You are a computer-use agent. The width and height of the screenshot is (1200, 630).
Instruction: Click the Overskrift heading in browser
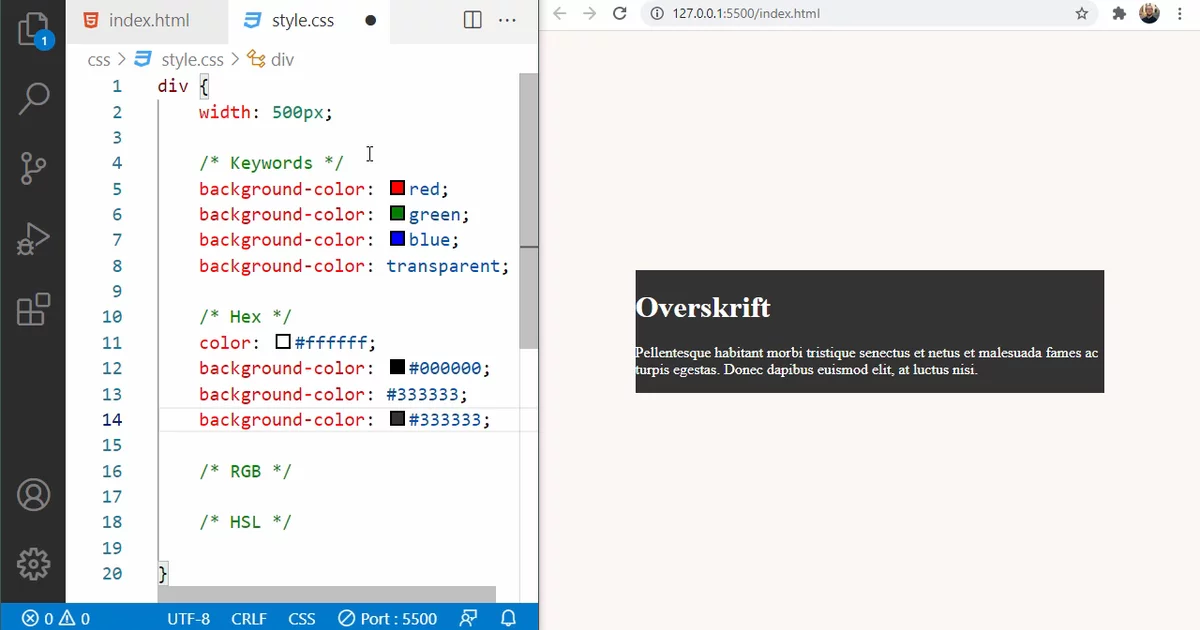click(703, 307)
